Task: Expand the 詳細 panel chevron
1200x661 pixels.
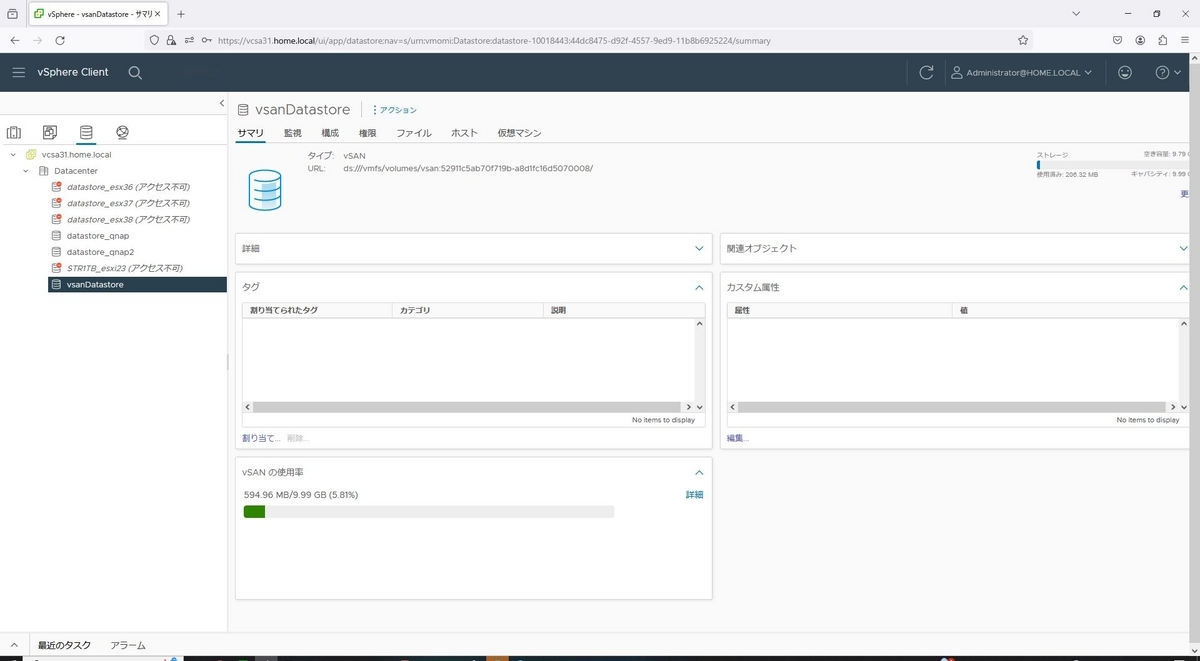Action: [x=699, y=248]
